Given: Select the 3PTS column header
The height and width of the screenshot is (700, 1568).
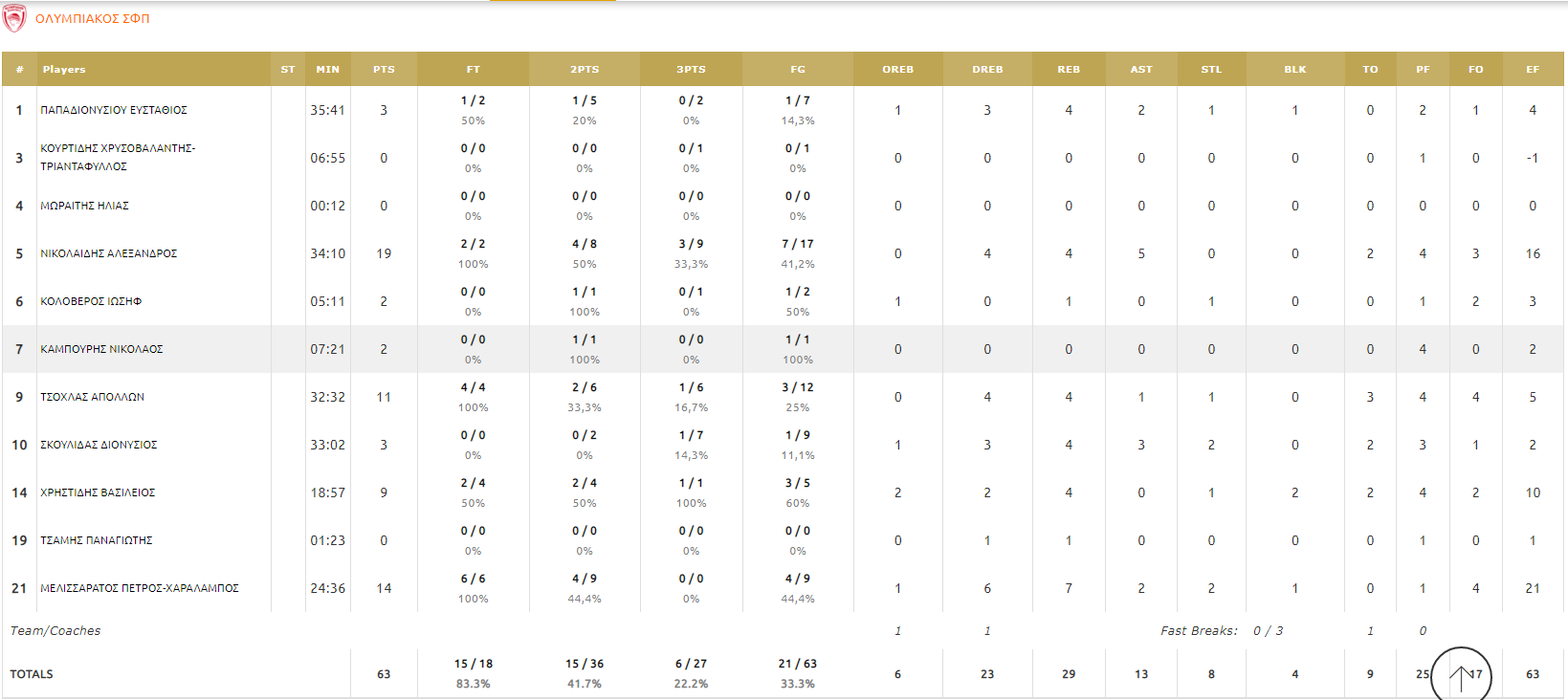Looking at the screenshot, I should 691,70.
